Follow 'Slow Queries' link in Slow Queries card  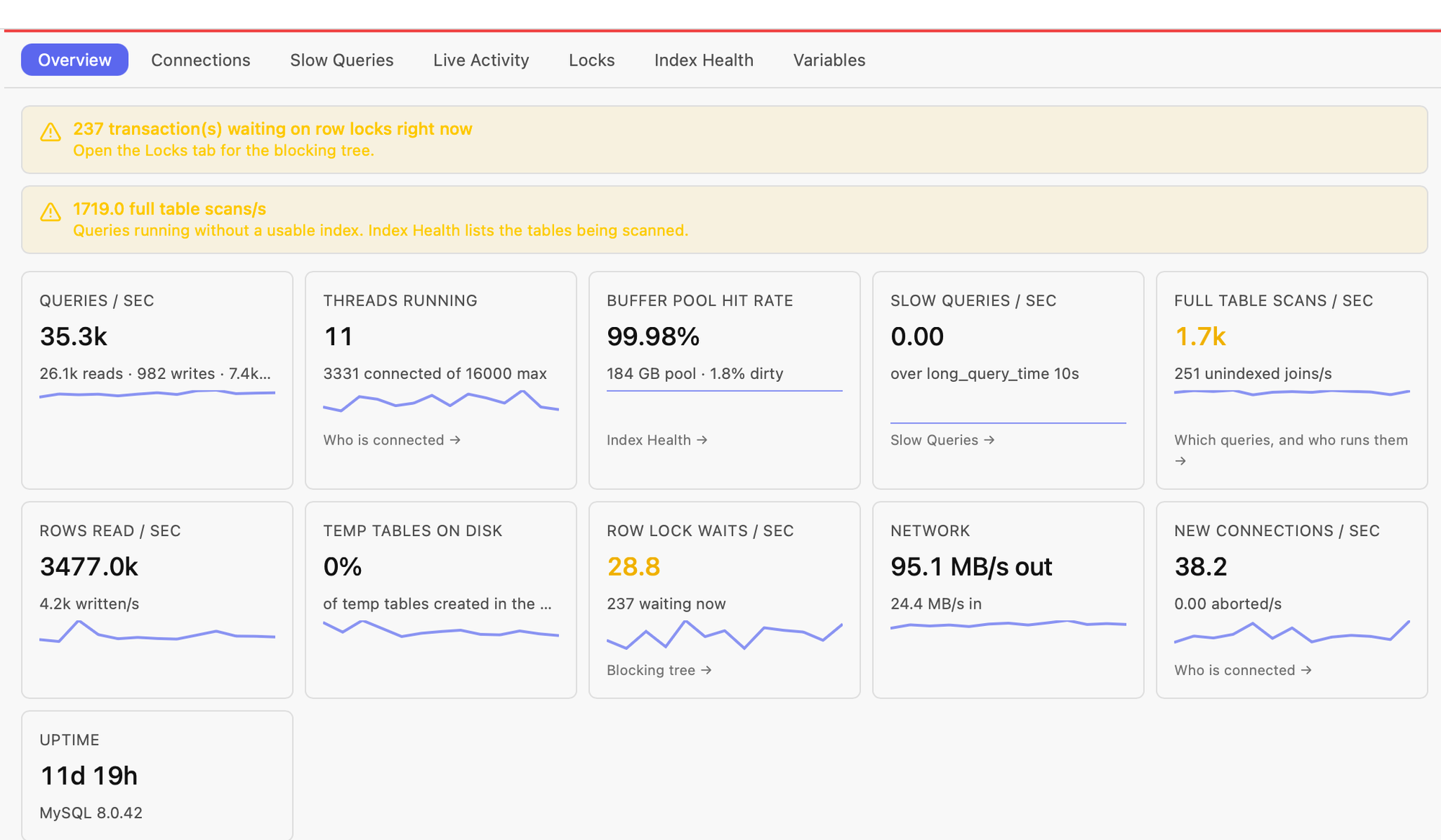pyautogui.click(x=942, y=440)
